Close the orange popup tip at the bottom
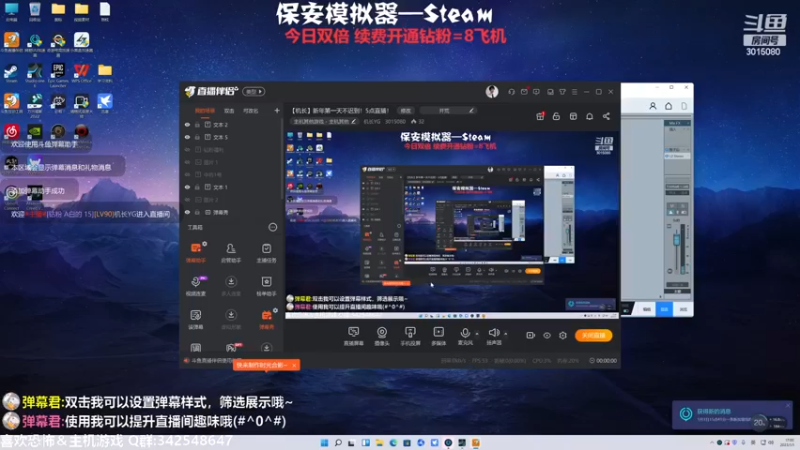This screenshot has height=450, width=800. click(x=294, y=365)
